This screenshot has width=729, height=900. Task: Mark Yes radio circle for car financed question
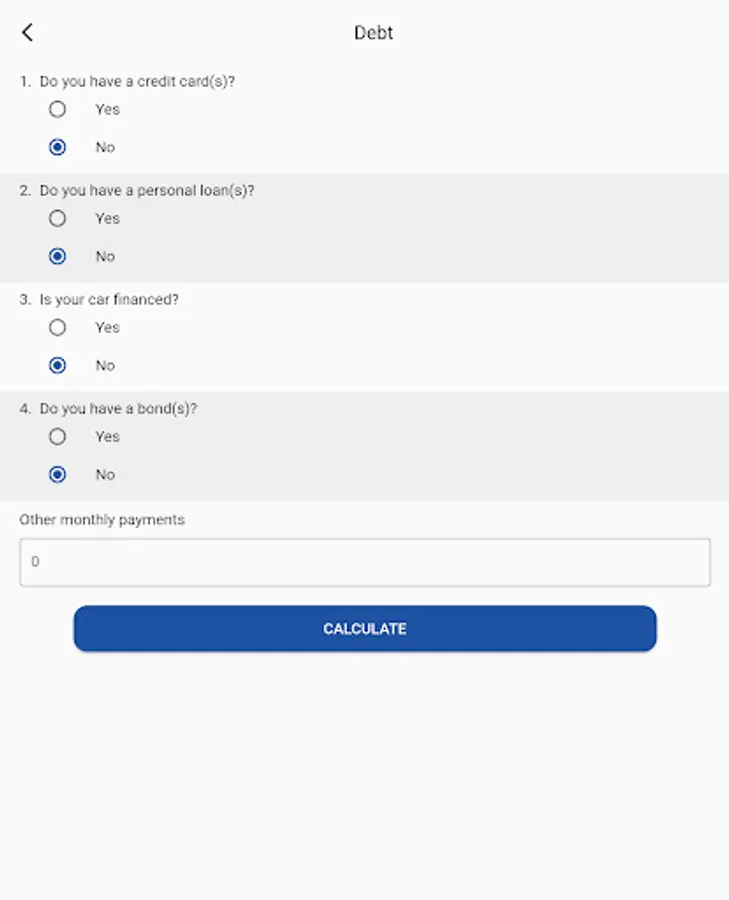pyautogui.click(x=58, y=327)
